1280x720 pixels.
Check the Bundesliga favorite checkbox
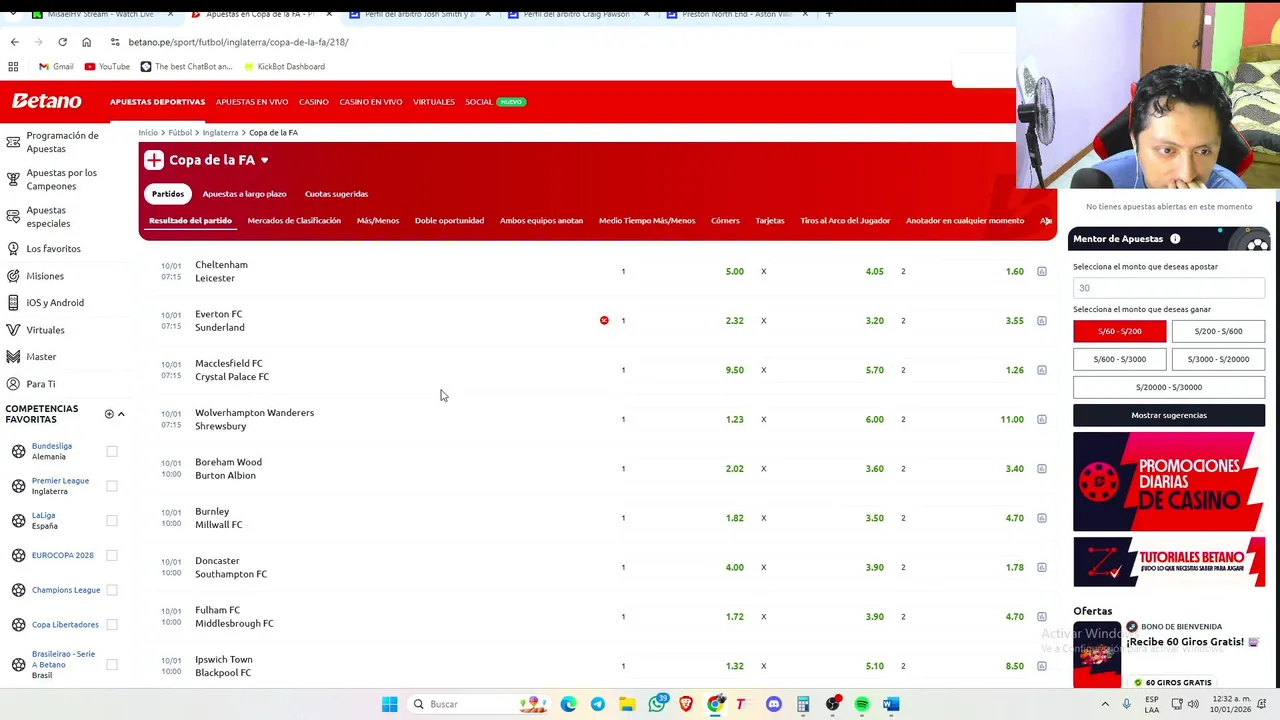pos(112,451)
